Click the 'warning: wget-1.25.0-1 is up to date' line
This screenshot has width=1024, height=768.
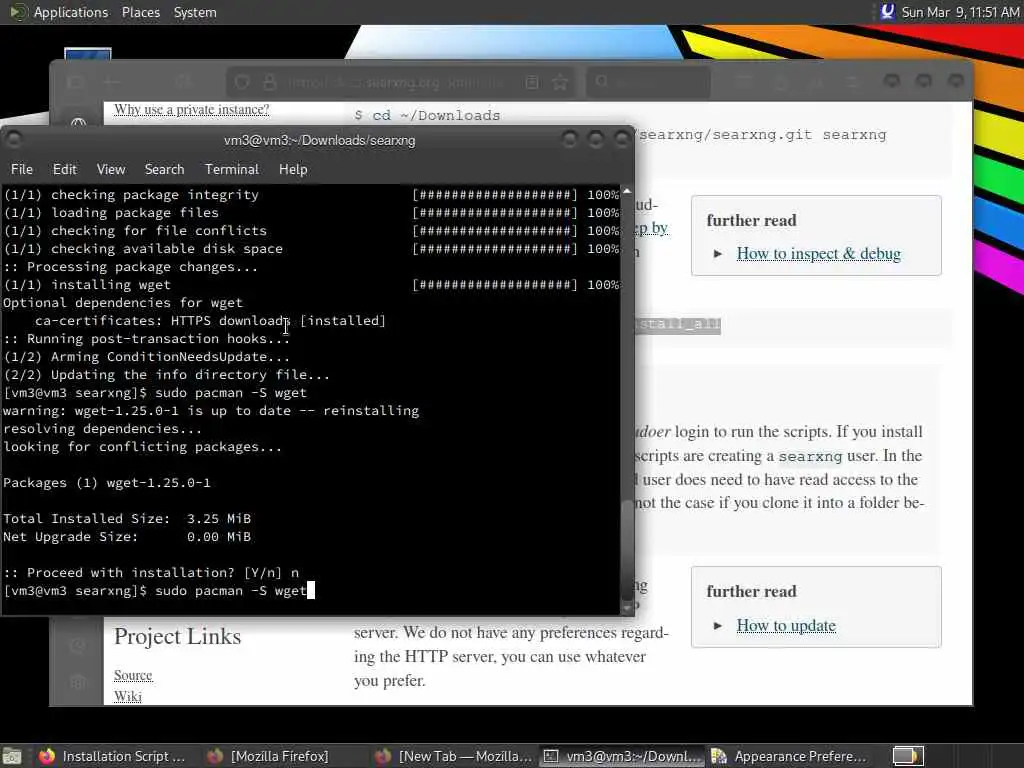(211, 411)
